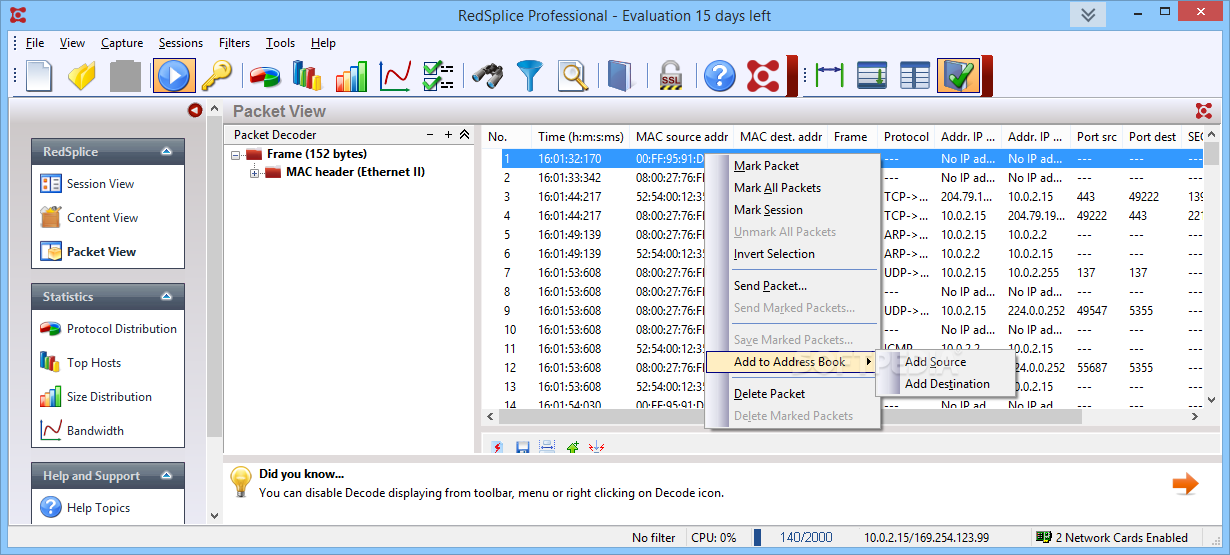
Task: Open the File menu
Action: click(35, 43)
